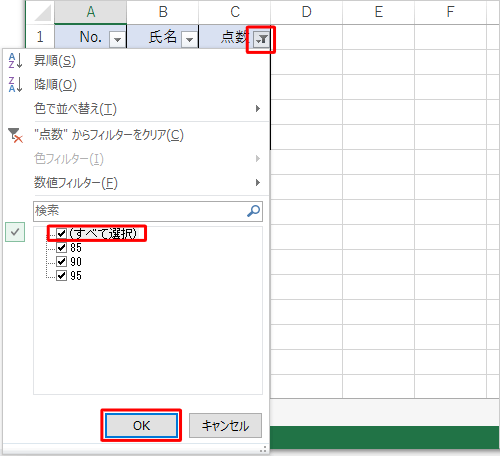Sort ascending with 昇順(S)

pyautogui.click(x=136, y=61)
